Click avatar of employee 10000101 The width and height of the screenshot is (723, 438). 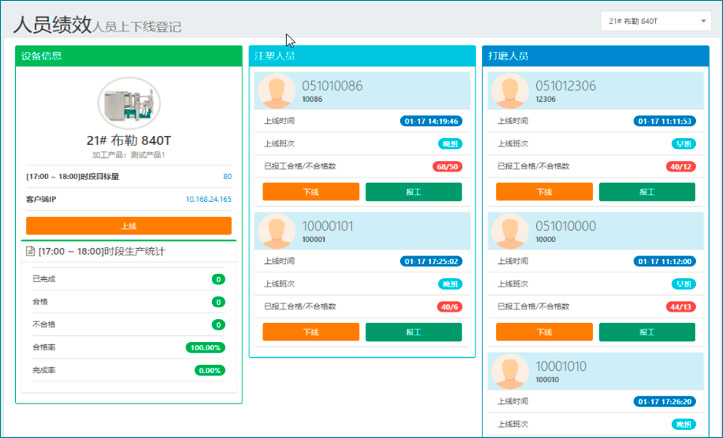coord(277,232)
